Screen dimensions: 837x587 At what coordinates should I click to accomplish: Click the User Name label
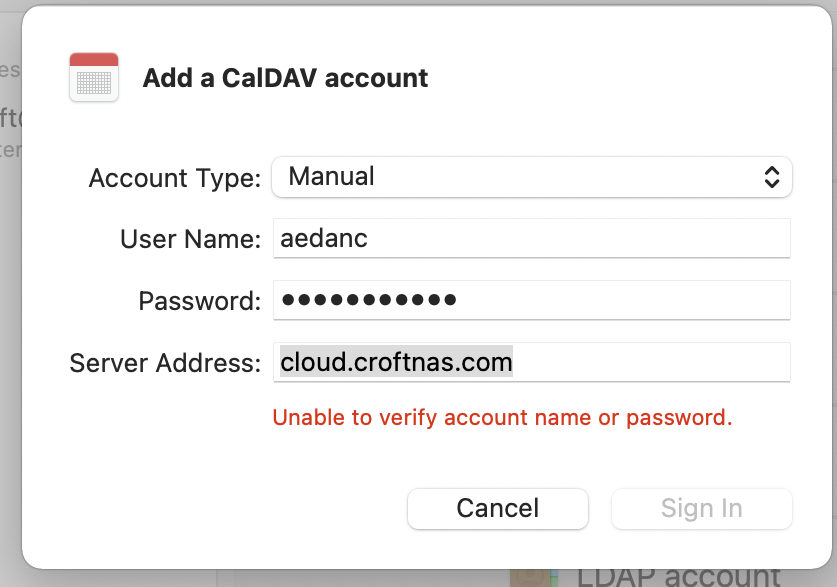(190, 240)
